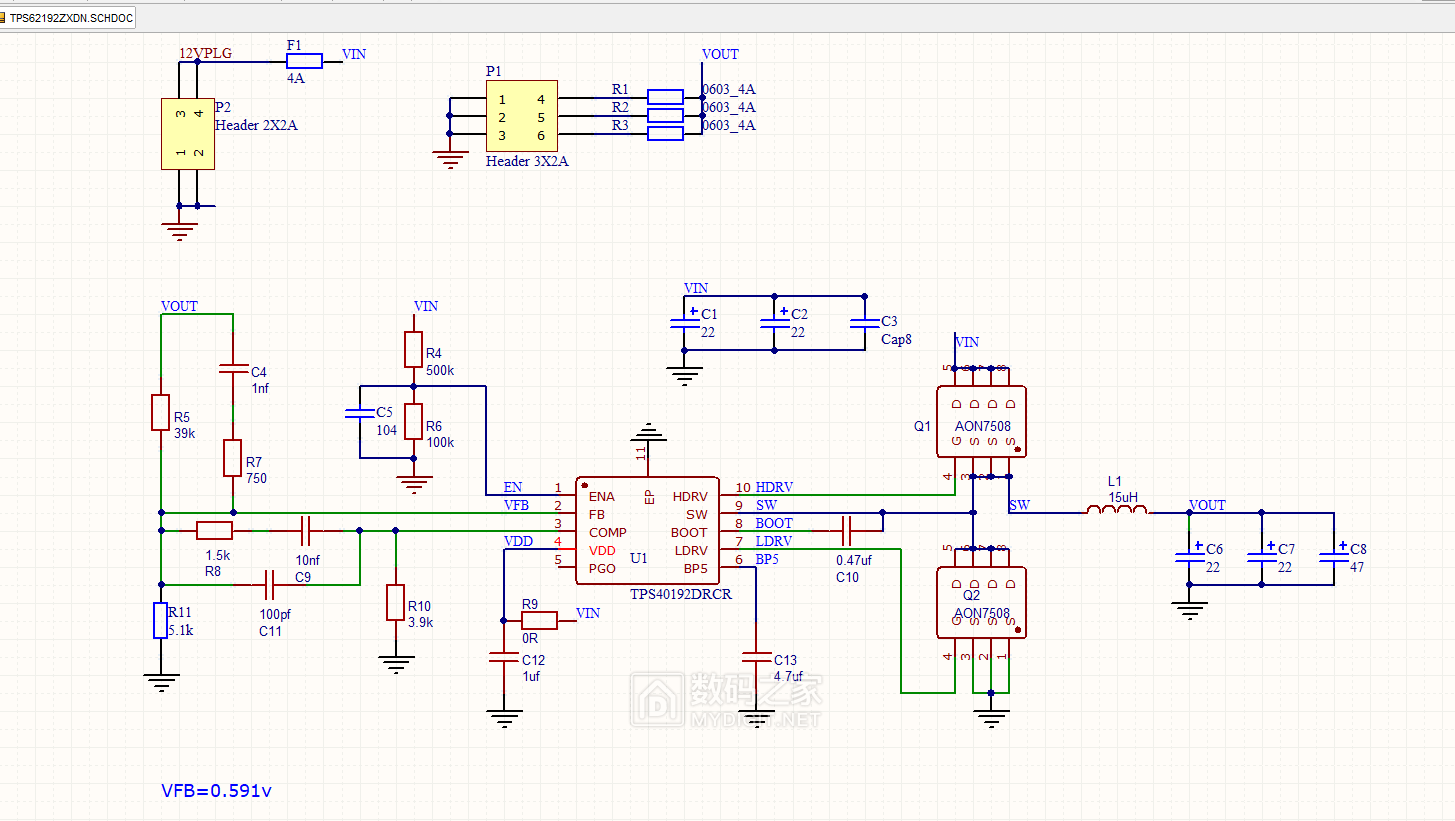Viewport: 1455px width, 821px height.
Task: Select the 12VPLG net label
Action: coord(205,53)
